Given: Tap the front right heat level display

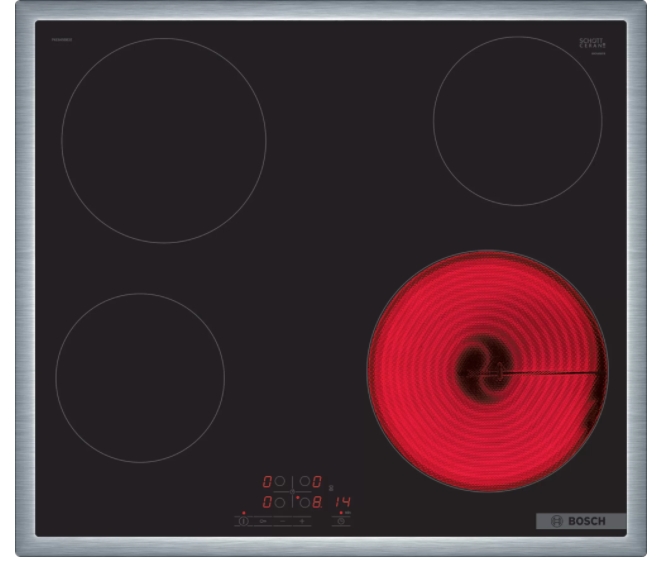Looking at the screenshot, I should tap(316, 502).
